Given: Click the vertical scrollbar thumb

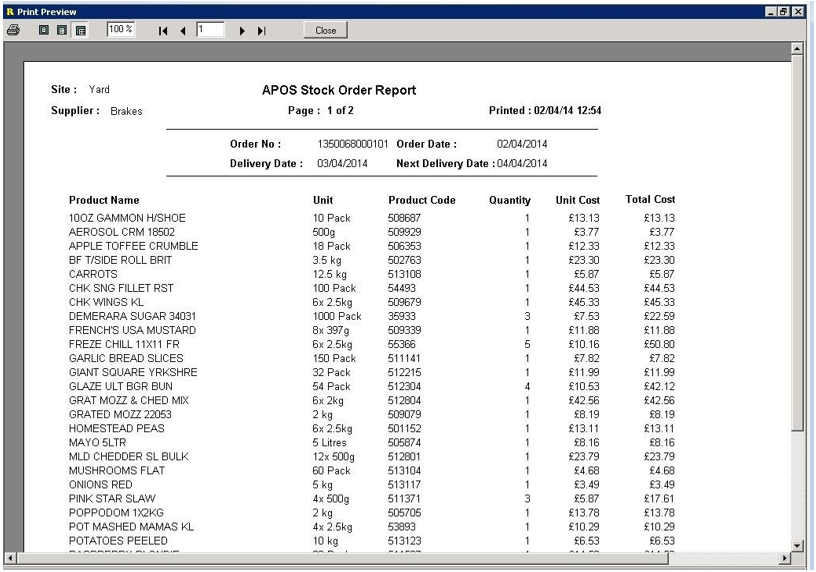Looking at the screenshot, I should point(797,240).
